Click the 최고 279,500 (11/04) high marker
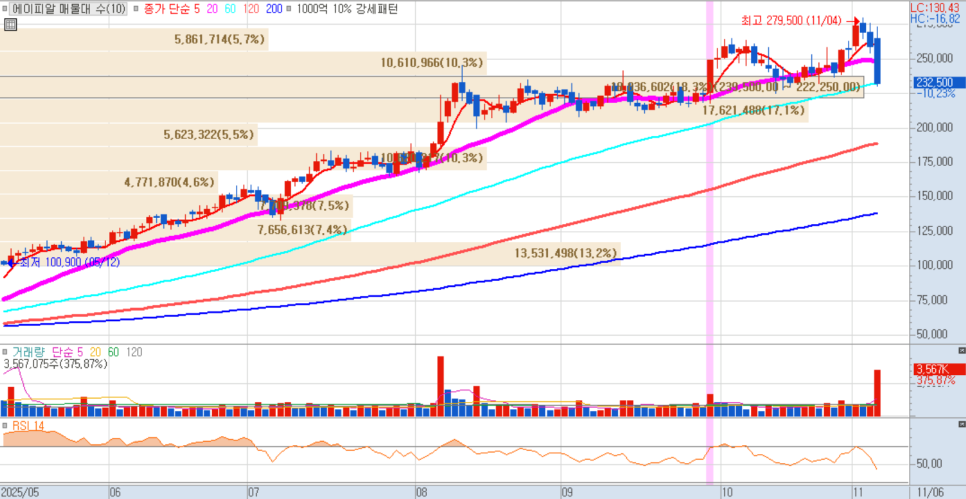 pyautogui.click(x=801, y=21)
